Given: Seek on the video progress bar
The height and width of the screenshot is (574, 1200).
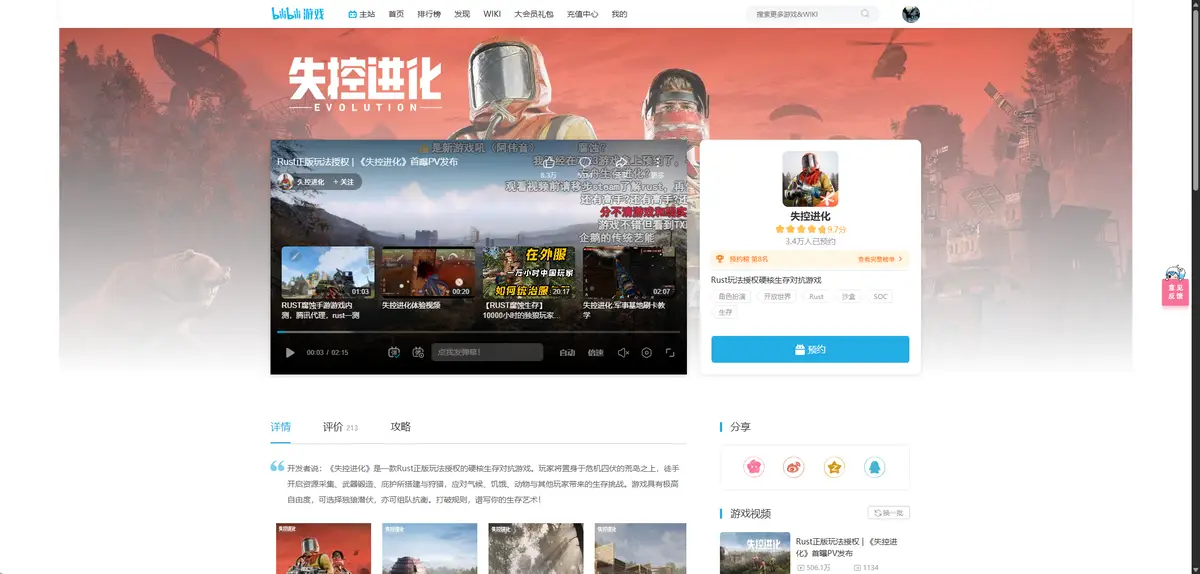Looking at the screenshot, I should (x=479, y=331).
